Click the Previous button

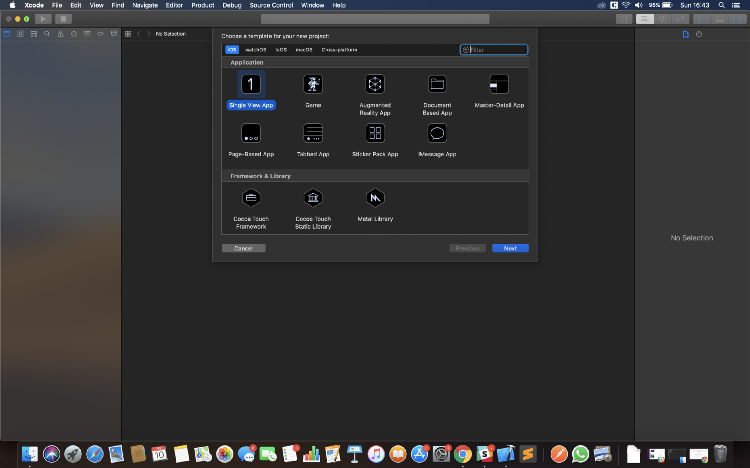pos(467,248)
